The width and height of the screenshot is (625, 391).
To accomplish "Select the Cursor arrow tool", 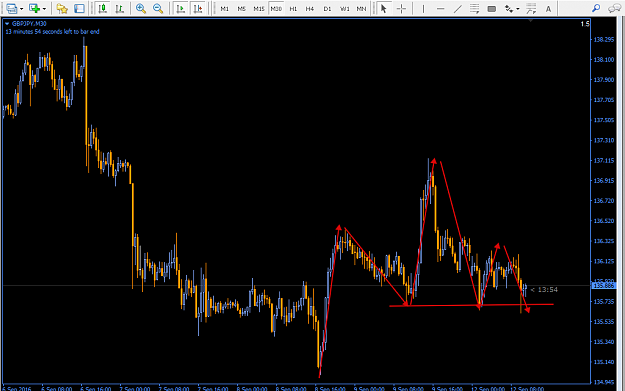I will tap(384, 8).
